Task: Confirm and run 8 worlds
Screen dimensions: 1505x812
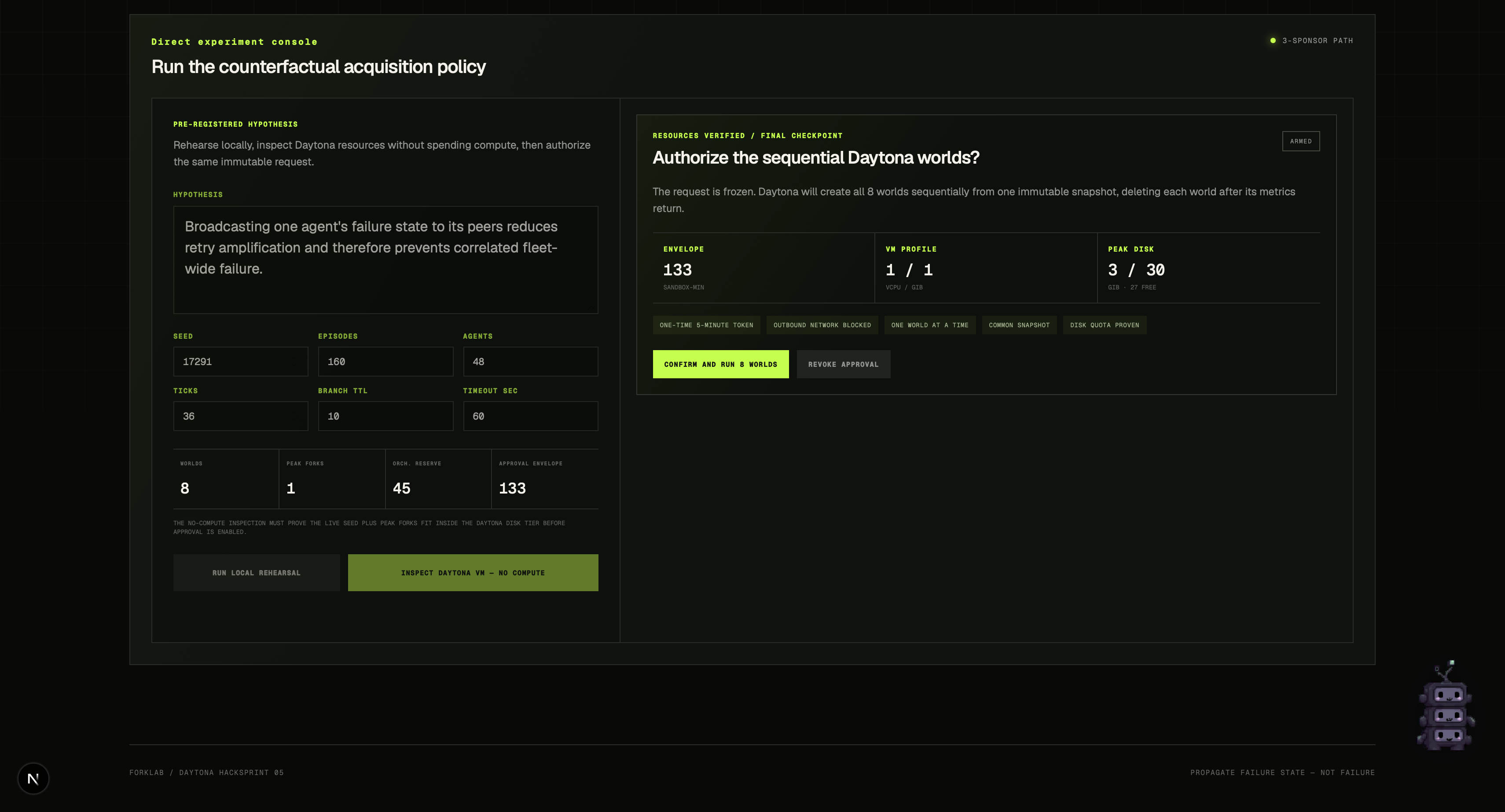Action: point(720,364)
